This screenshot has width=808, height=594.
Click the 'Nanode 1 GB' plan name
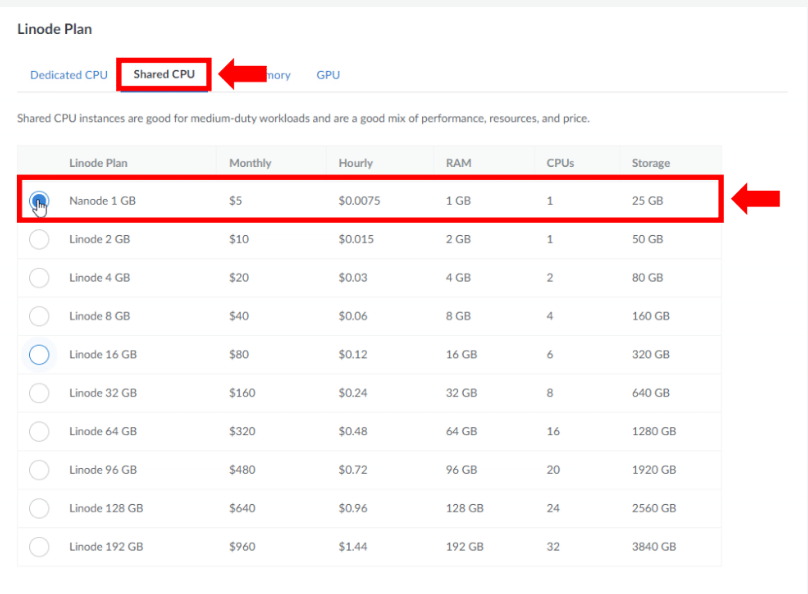(x=102, y=201)
